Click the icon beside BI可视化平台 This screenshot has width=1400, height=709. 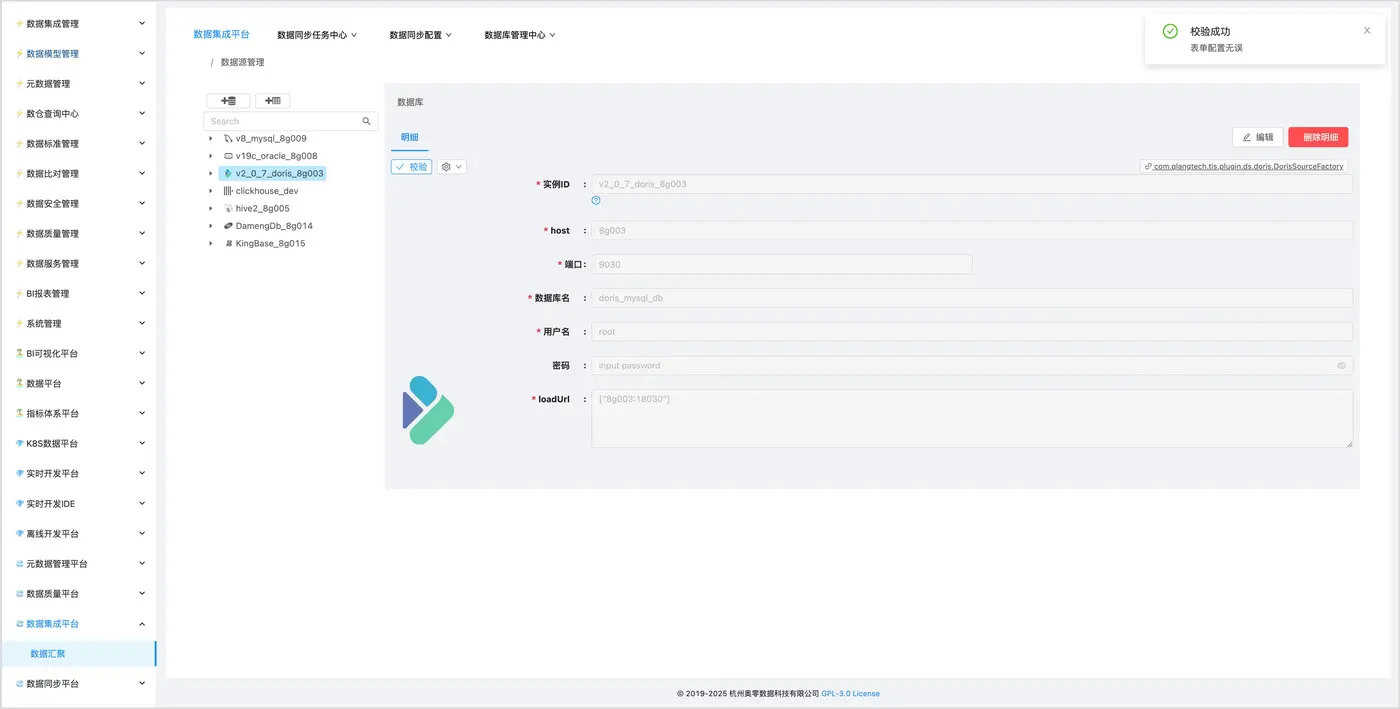(x=19, y=353)
